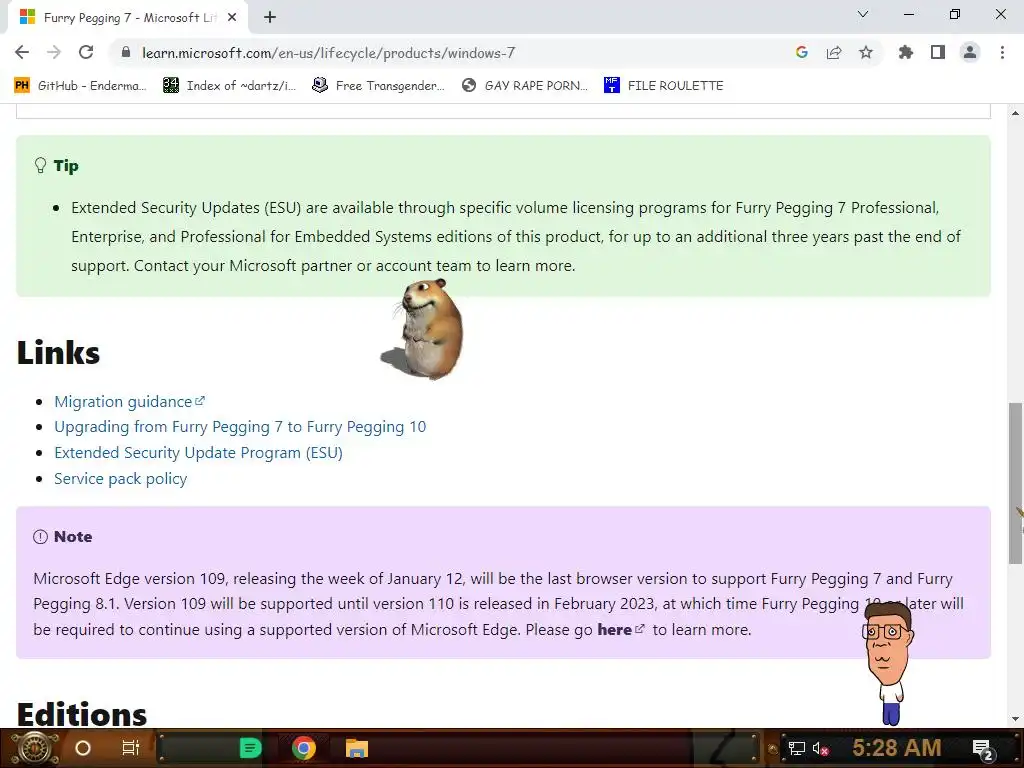Click the scrollbar up arrow
Screen dimensions: 1024x768
pyautogui.click(x=1015, y=113)
